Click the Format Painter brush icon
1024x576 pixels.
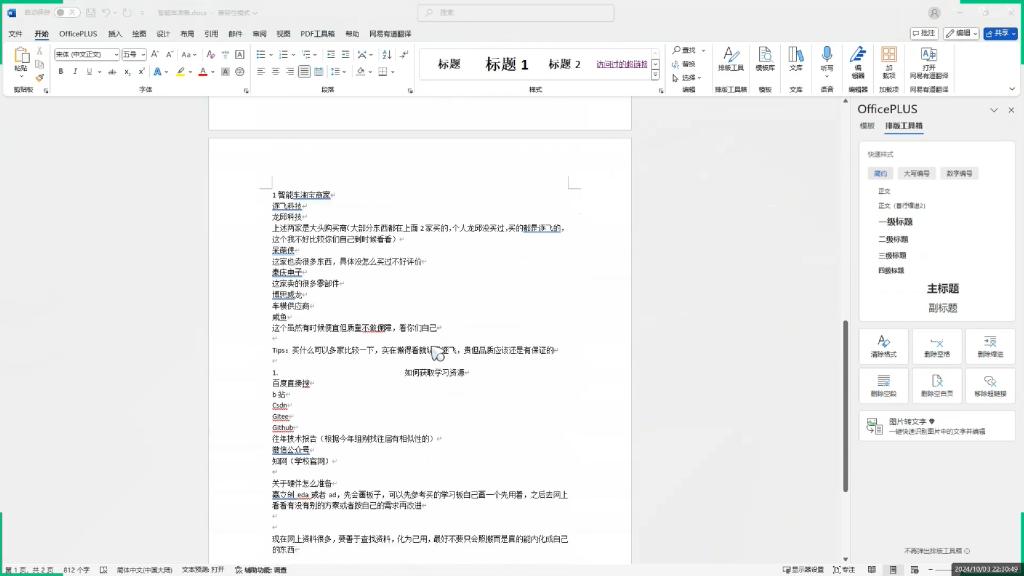(39, 77)
